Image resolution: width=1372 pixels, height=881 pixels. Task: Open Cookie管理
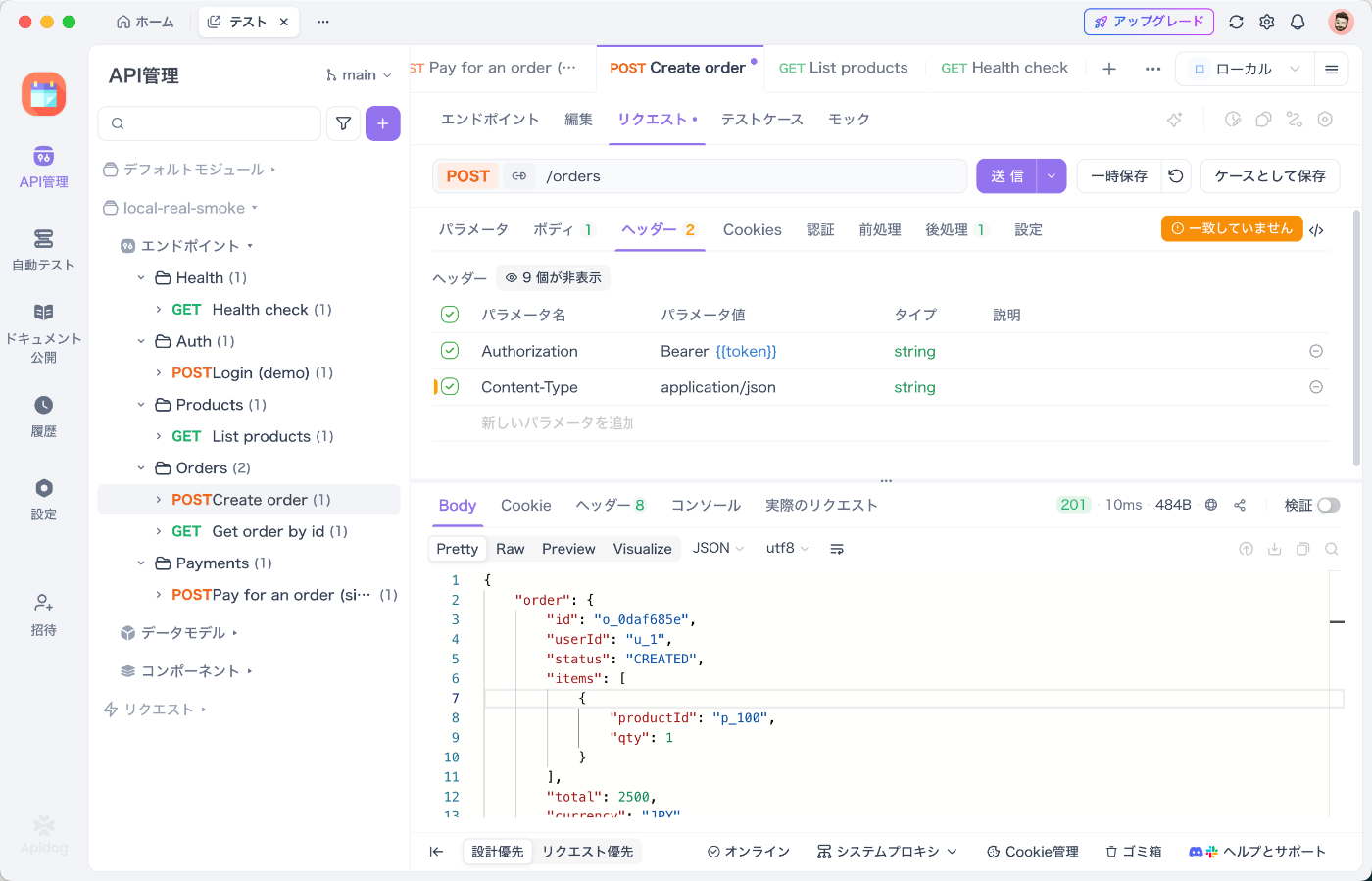point(1032,852)
